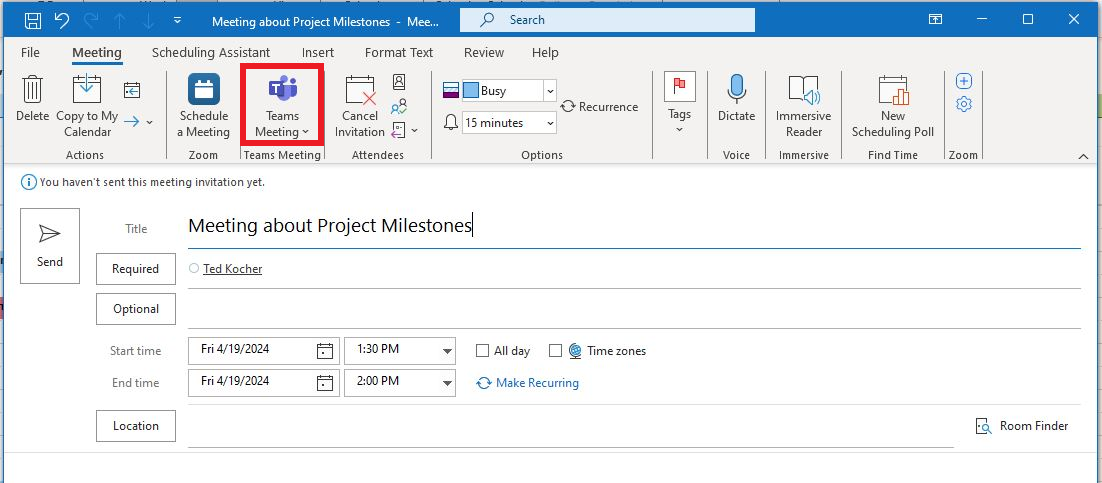Screen dimensions: 1102x483
Task: Create a New Scheduling Poll
Action: [892, 91]
